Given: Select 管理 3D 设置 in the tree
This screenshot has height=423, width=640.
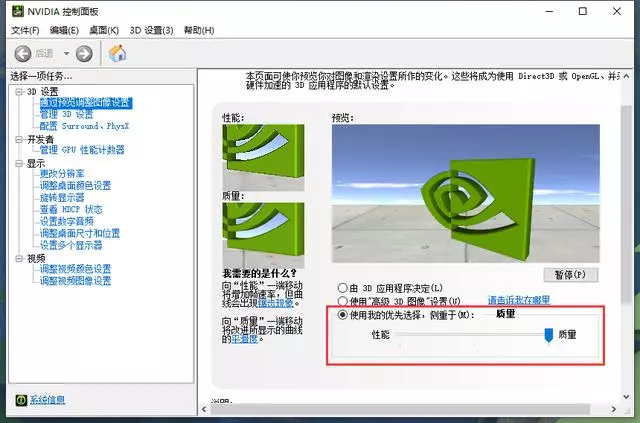Looking at the screenshot, I should 66,114.
